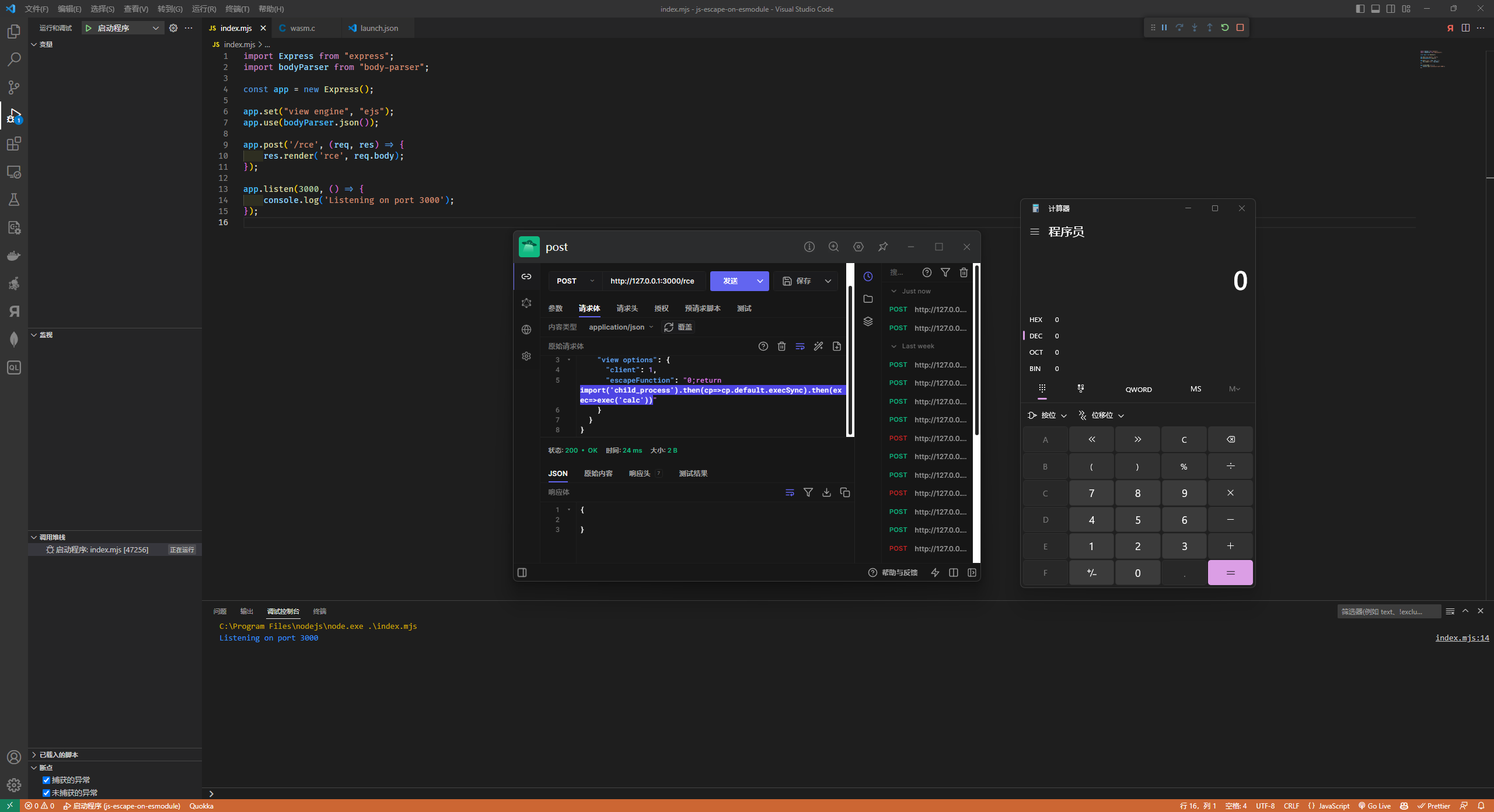
Task: Open the application/json content type dropdown
Action: pyautogui.click(x=620, y=327)
